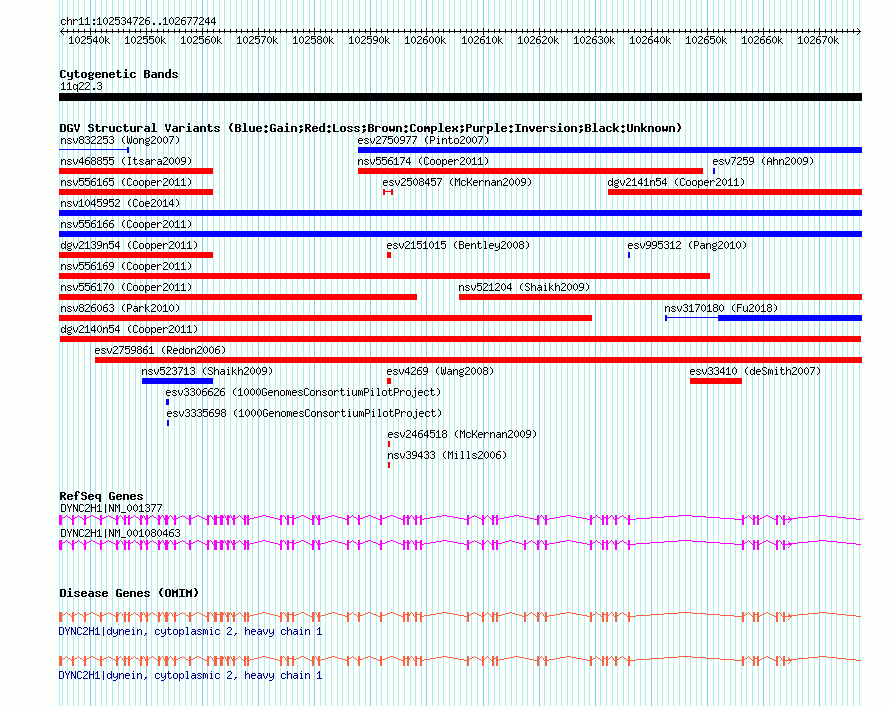Select the red esv33410 loss bar
Screen dimensions: 890x706
click(716, 381)
